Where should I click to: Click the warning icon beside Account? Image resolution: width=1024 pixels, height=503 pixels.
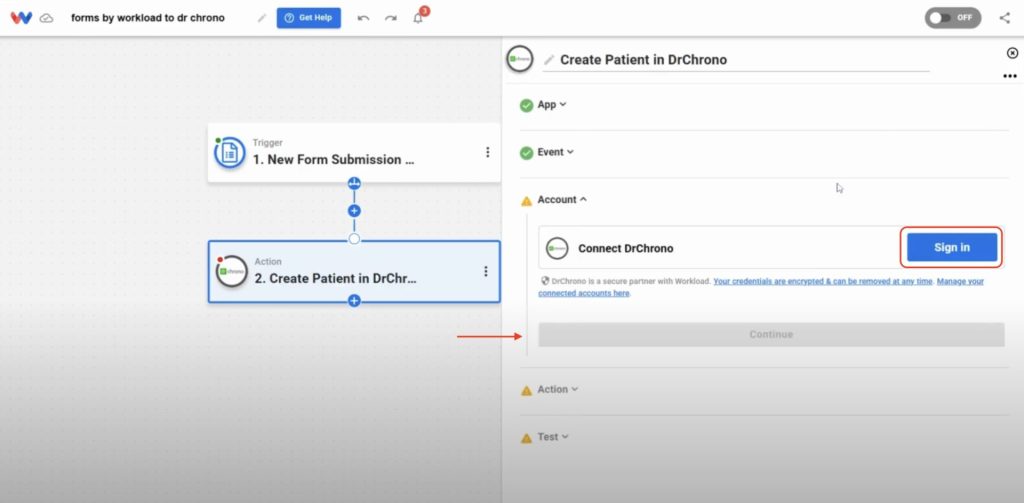526,201
